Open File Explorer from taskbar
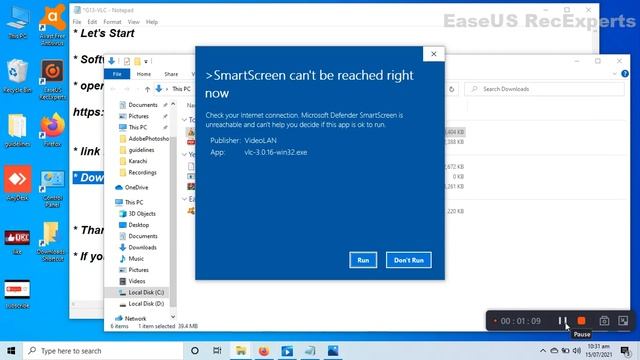640x360 pixels. click(241, 351)
